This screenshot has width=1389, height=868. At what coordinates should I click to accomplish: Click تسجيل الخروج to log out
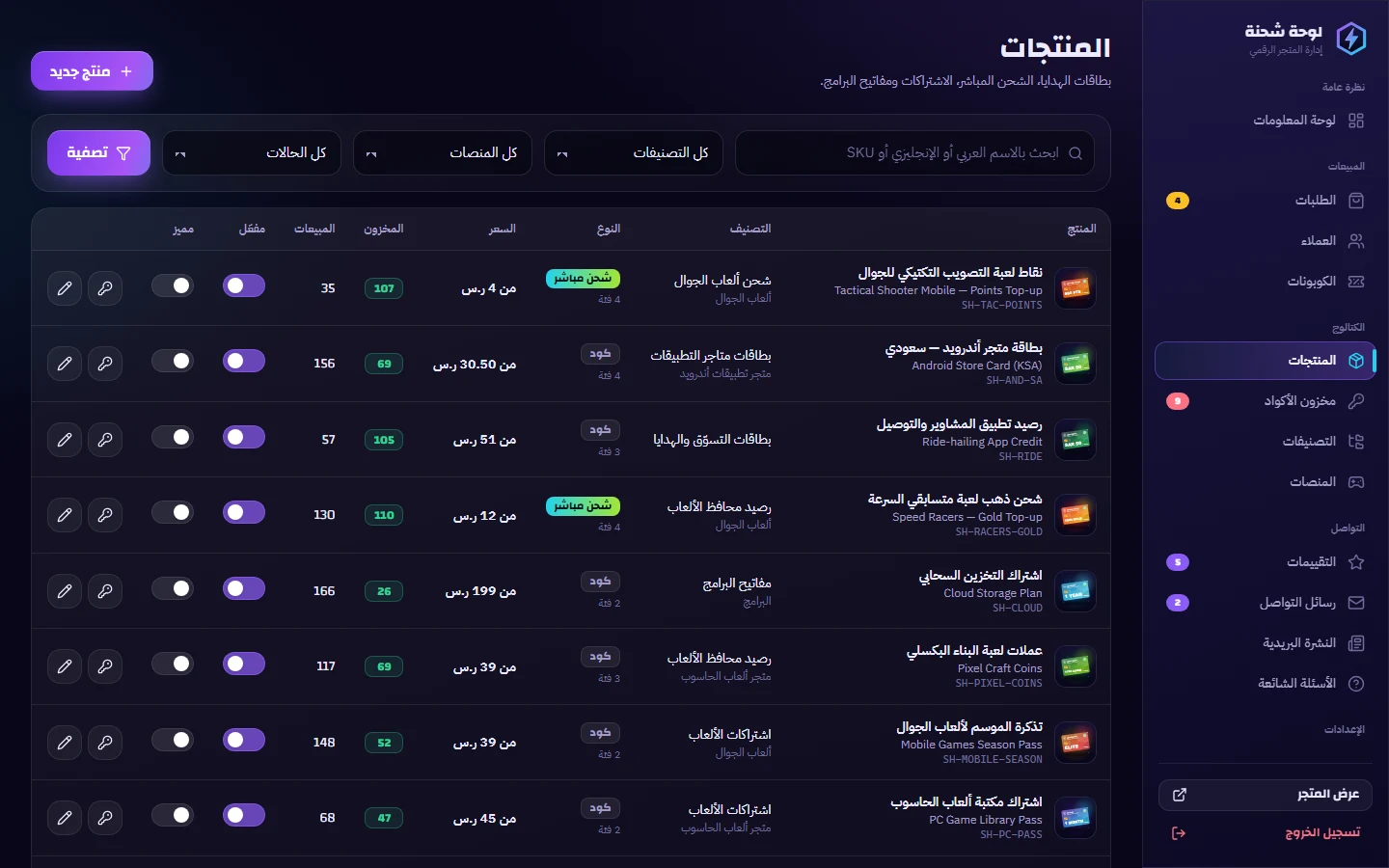tap(1266, 833)
